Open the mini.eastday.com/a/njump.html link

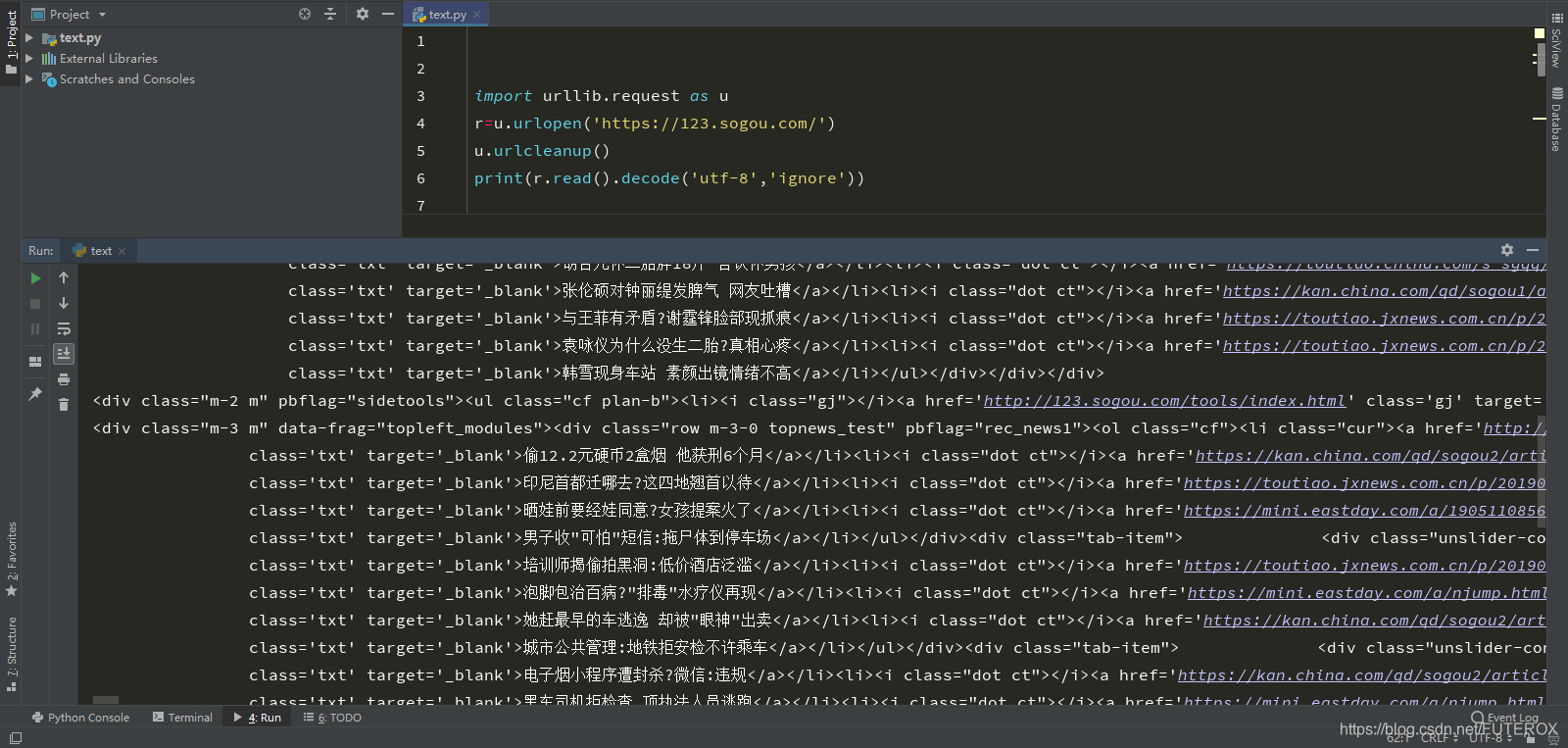(1366, 593)
